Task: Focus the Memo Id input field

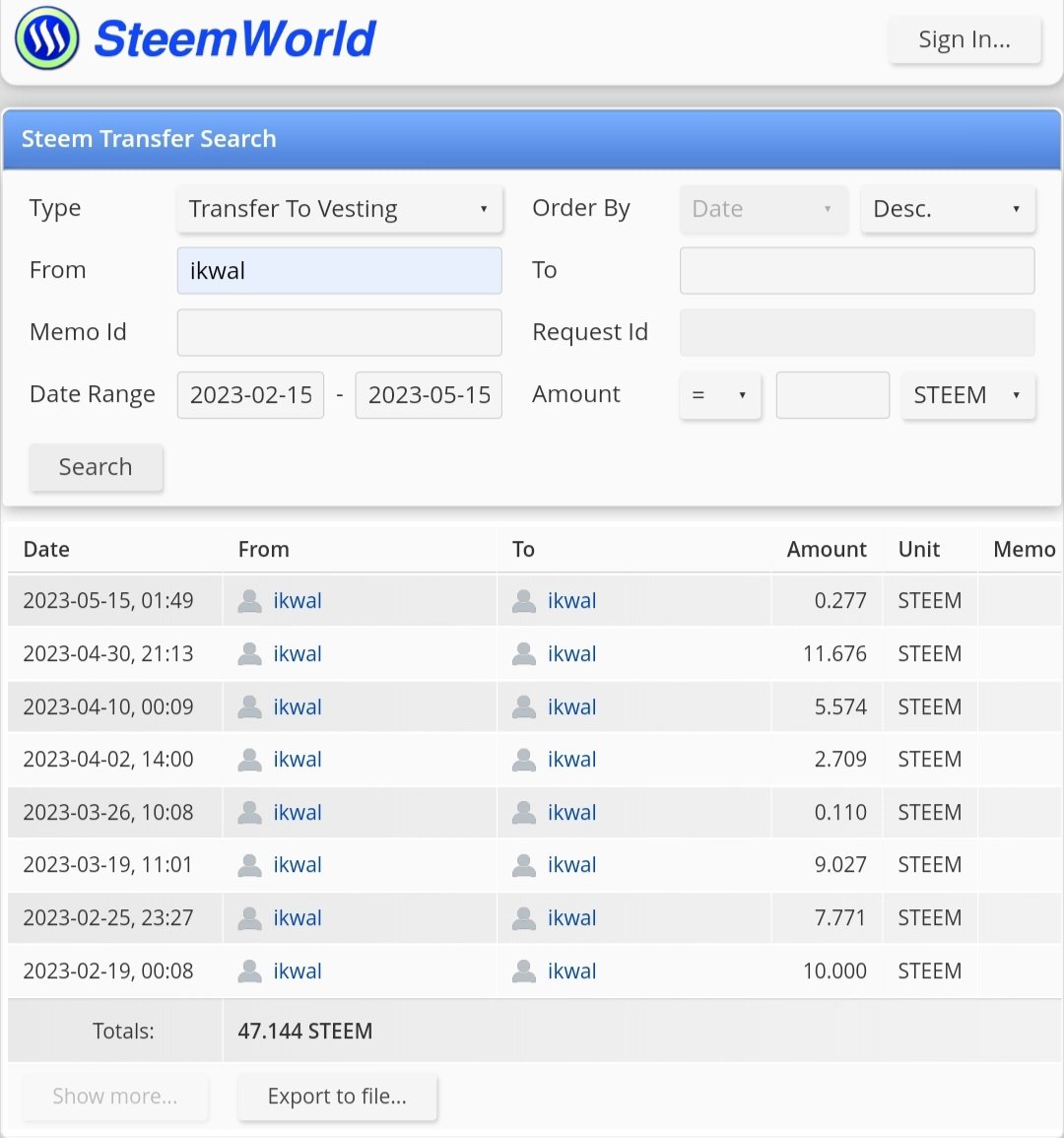Action: click(x=340, y=332)
